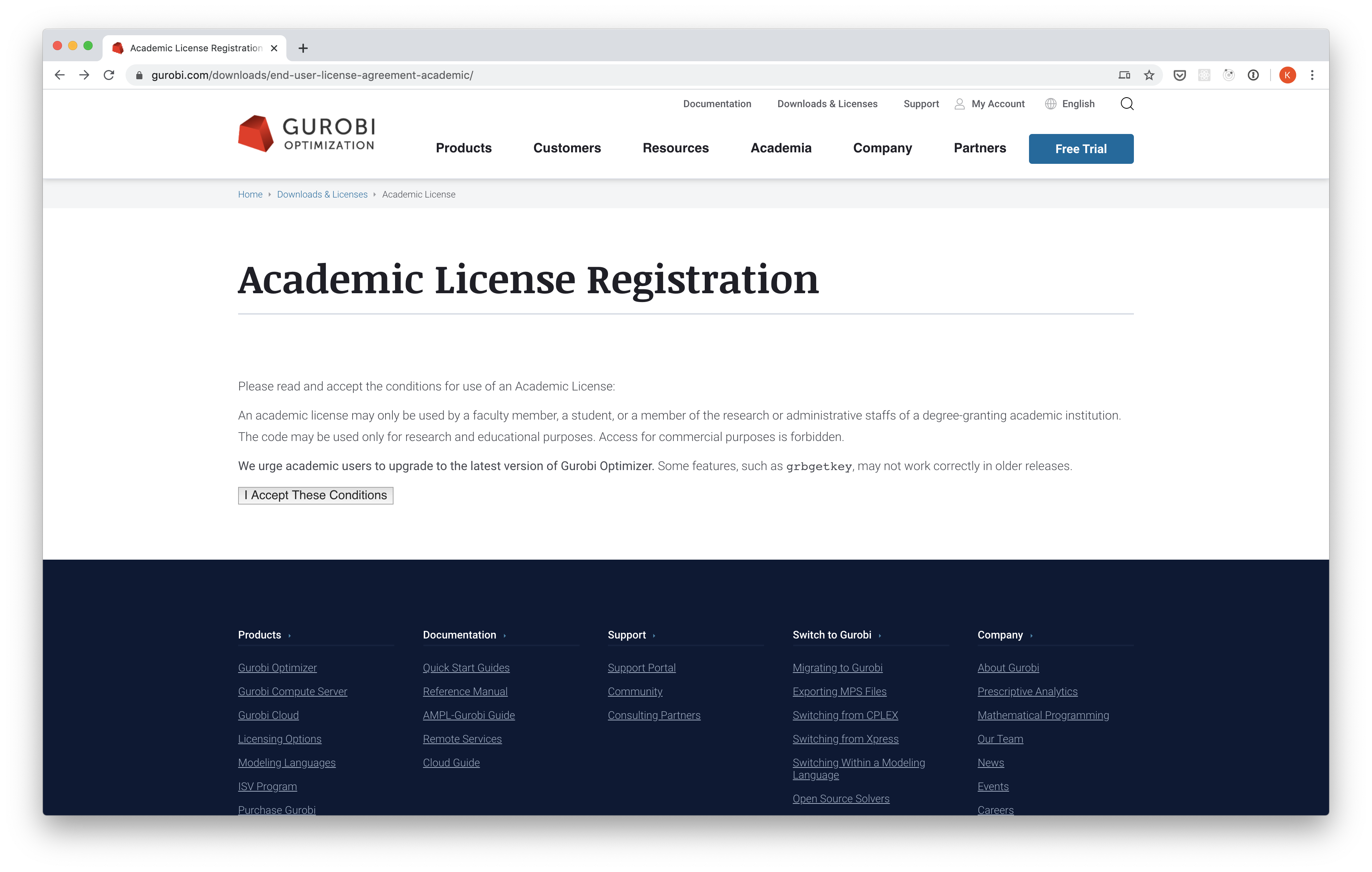The height and width of the screenshot is (872, 1372).
Task: Open the Products navigation menu
Action: click(x=463, y=148)
